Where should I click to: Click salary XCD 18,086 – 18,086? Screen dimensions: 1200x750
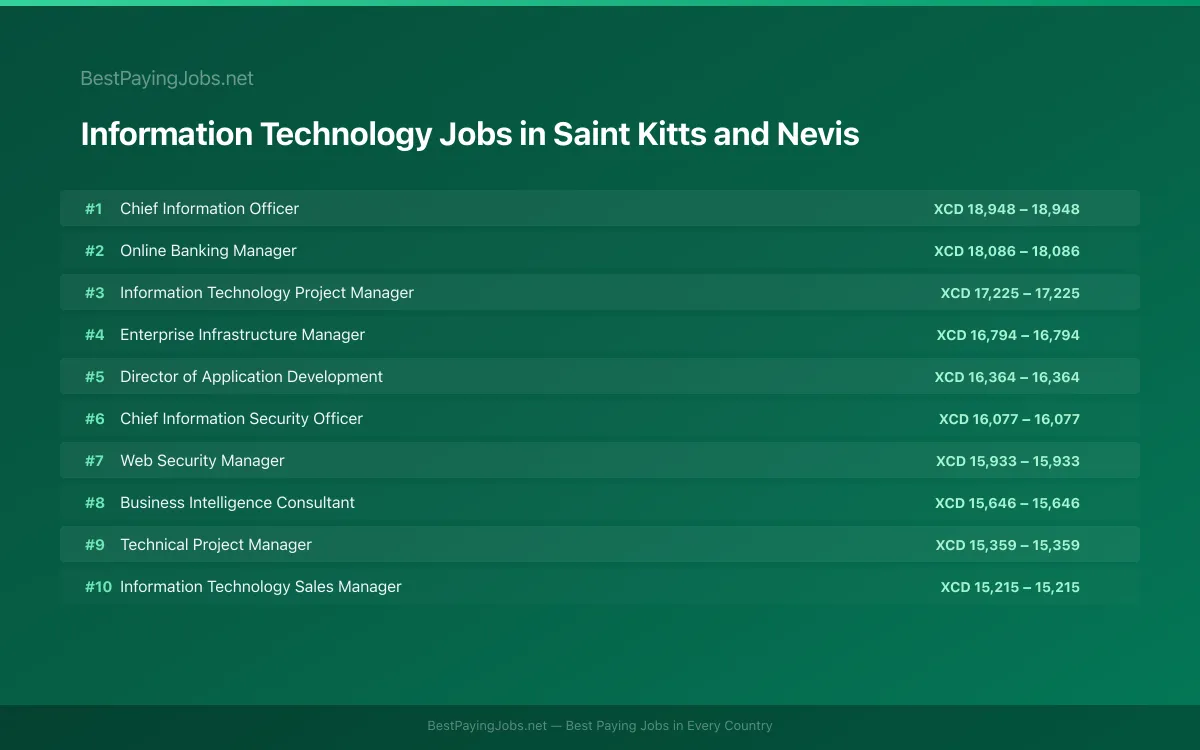[1007, 251]
